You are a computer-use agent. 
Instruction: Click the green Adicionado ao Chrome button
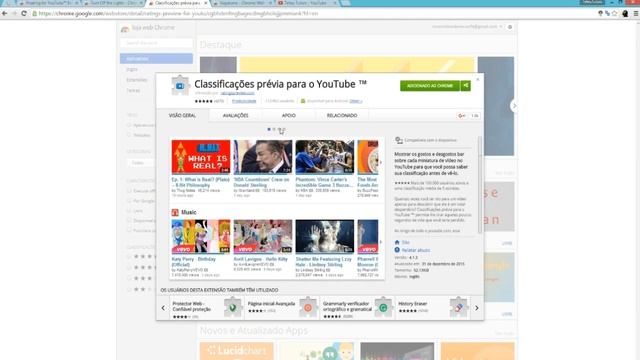430,86
